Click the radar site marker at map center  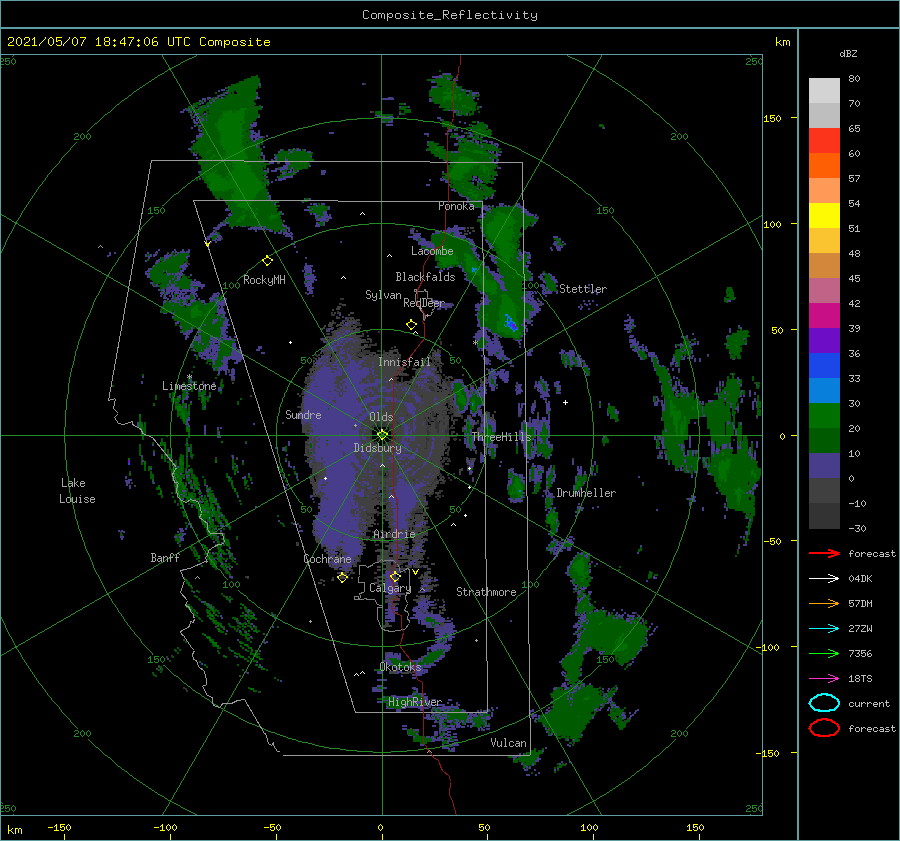pos(382,435)
